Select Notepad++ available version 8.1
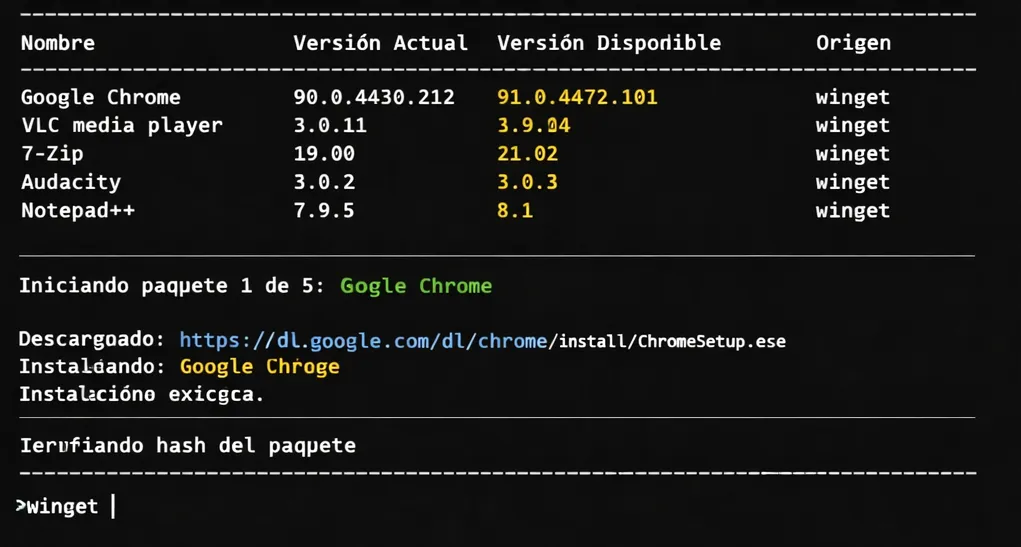 click(515, 210)
